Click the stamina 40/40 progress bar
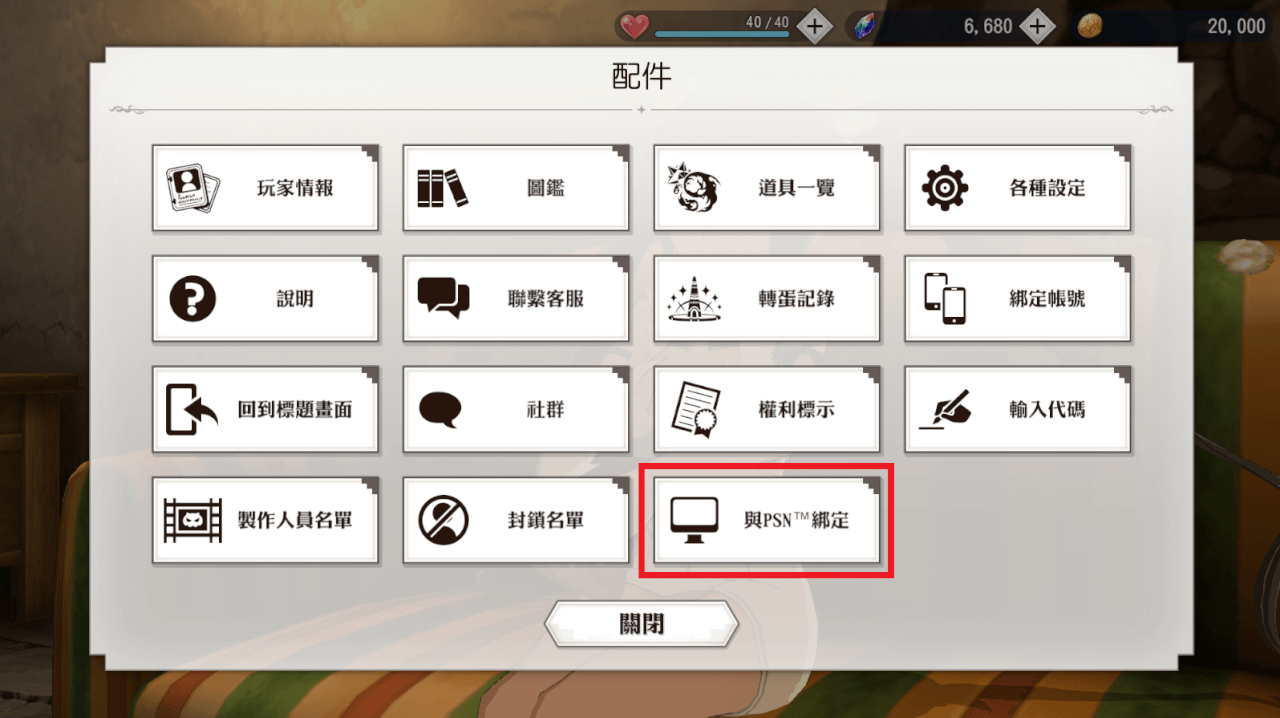The image size is (1280, 718). coord(721,34)
